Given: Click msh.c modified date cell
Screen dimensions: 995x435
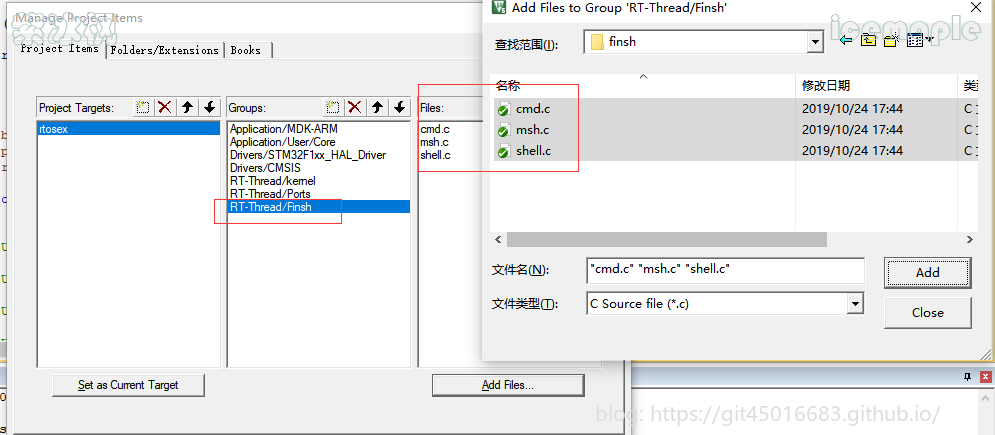Looking at the screenshot, I should 852,130.
